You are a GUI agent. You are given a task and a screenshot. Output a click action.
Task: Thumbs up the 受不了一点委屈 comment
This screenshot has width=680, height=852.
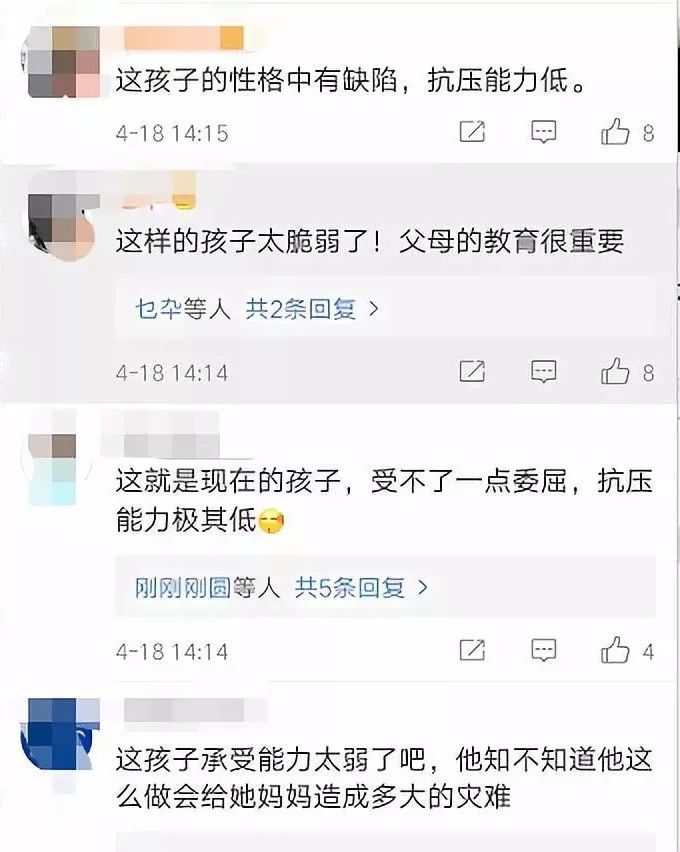pos(615,649)
